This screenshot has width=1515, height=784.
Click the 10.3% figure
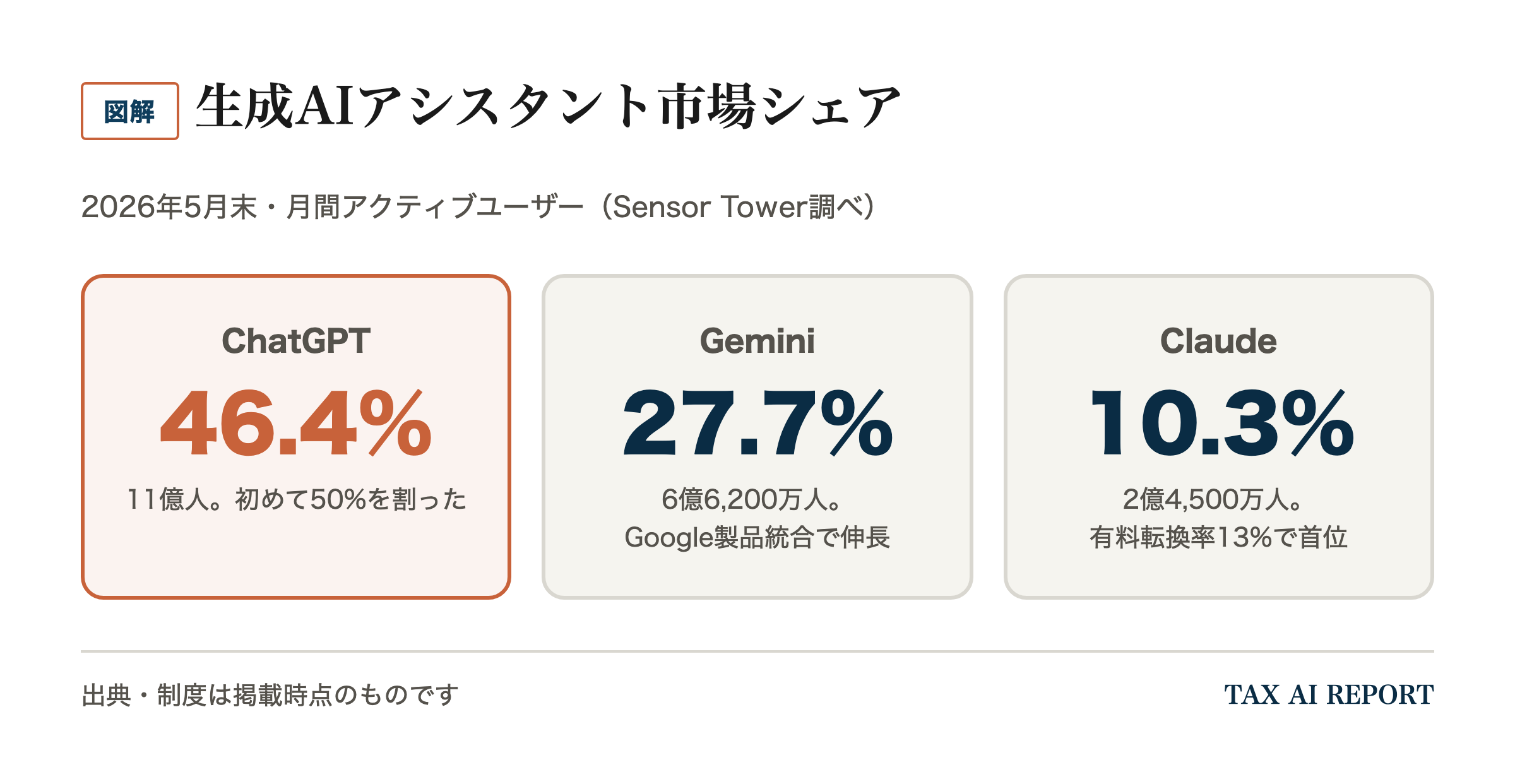pos(1222,423)
